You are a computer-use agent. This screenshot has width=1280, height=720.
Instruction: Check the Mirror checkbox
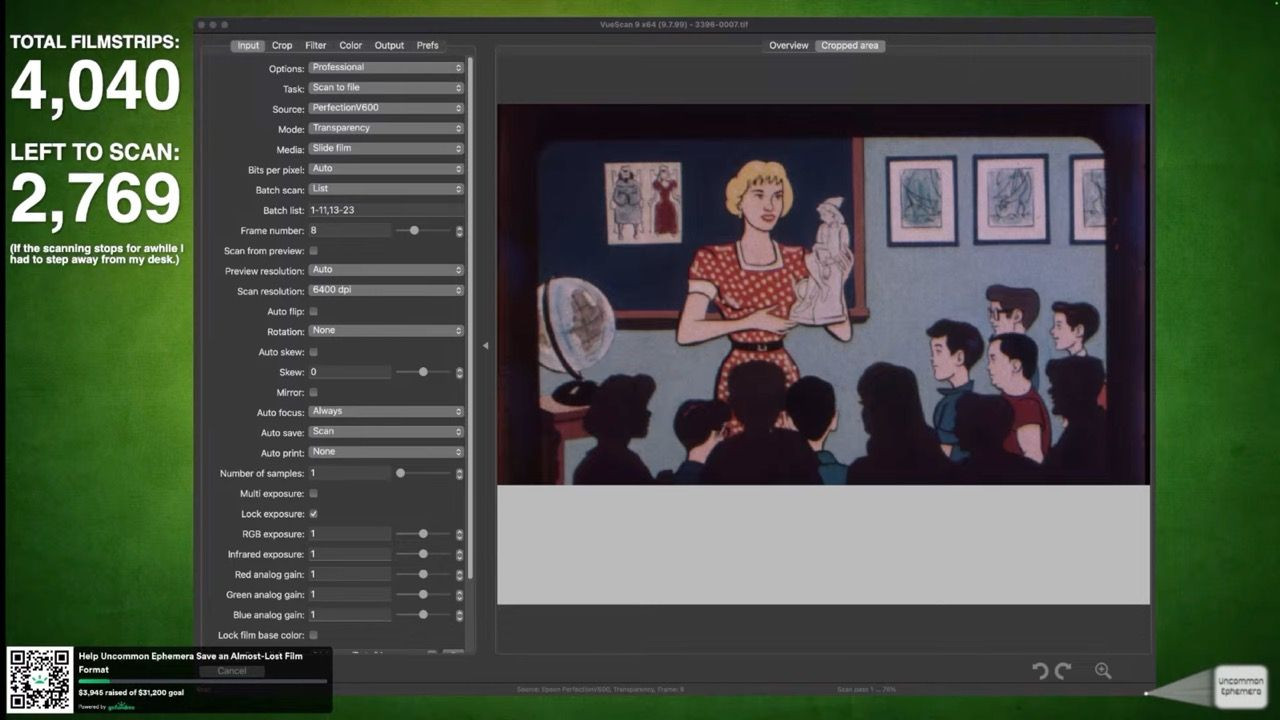(313, 392)
